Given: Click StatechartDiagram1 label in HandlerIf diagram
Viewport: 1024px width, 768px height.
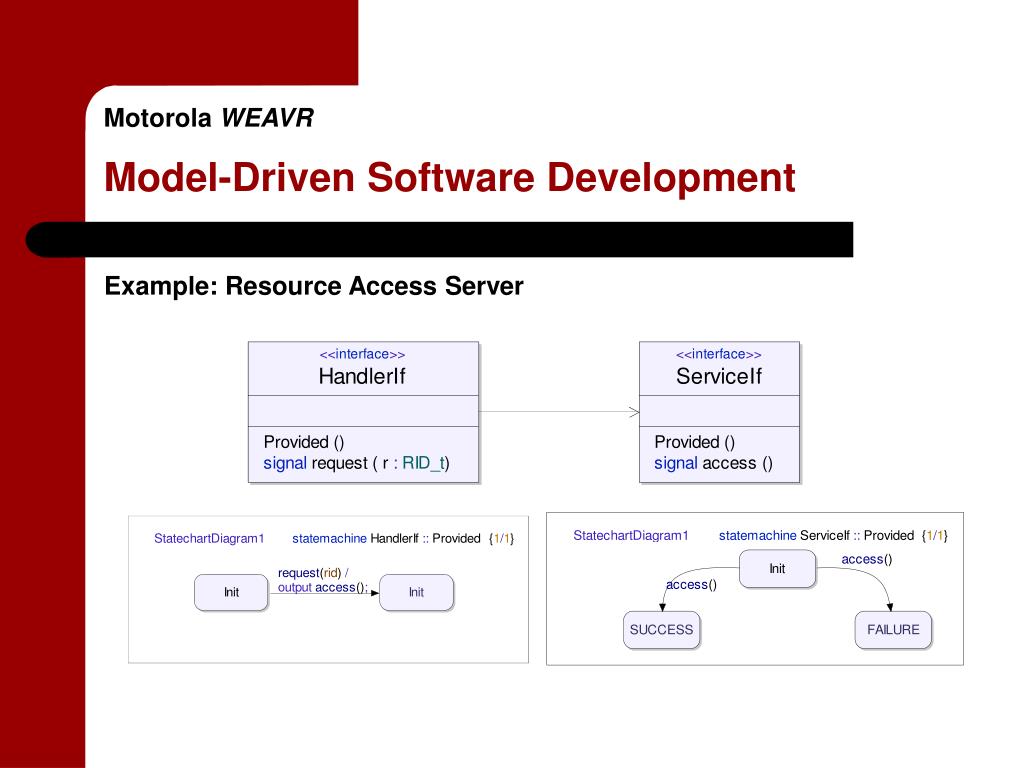Looking at the screenshot, I should 209,538.
